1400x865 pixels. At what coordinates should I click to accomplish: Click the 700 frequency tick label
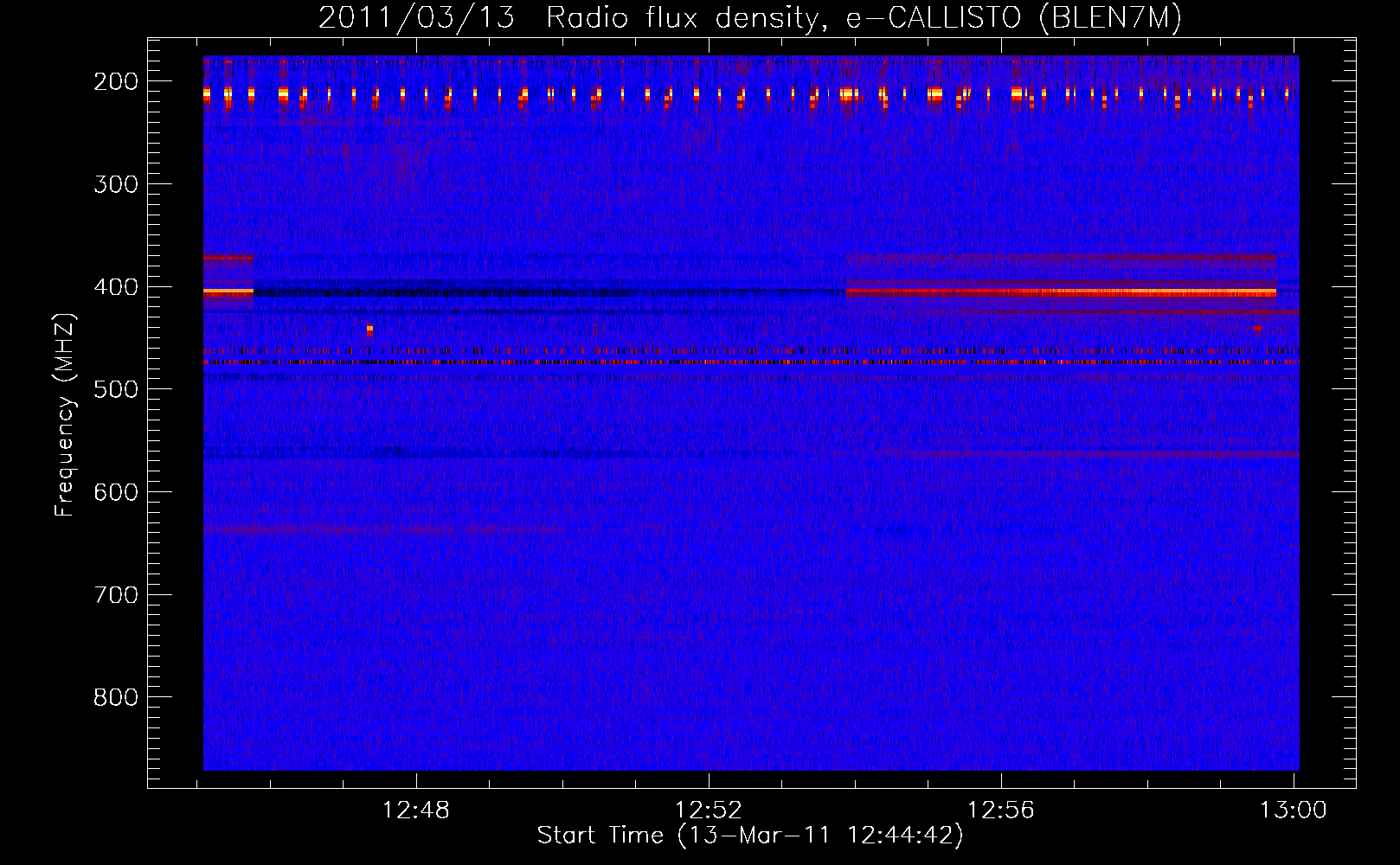tap(116, 595)
